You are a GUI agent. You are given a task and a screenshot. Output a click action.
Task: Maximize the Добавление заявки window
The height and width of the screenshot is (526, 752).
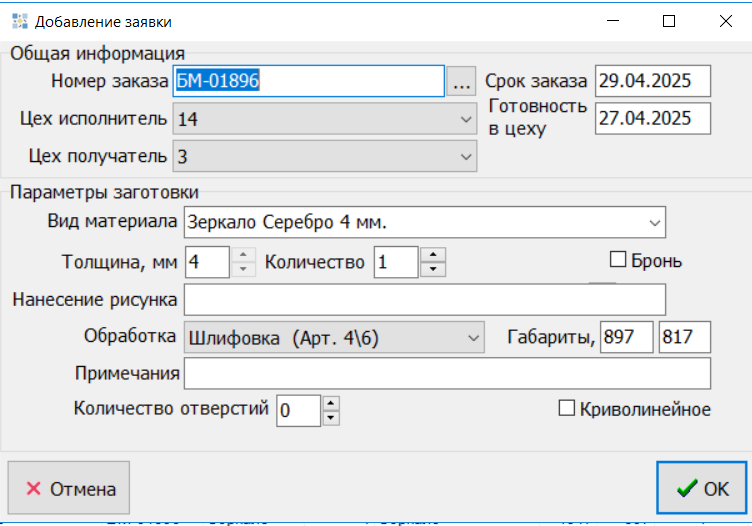click(669, 20)
